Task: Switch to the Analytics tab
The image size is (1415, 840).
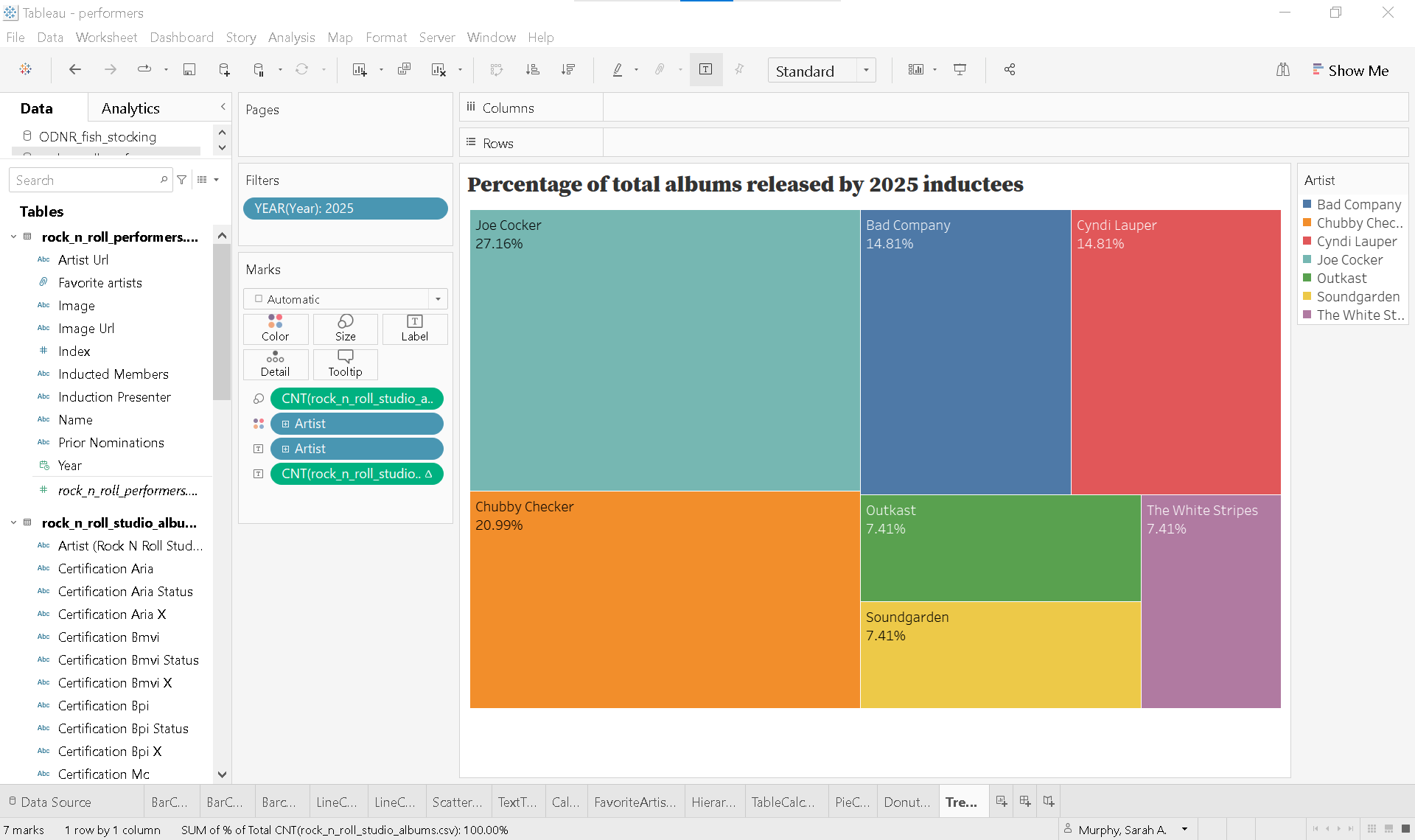Action: (130, 108)
